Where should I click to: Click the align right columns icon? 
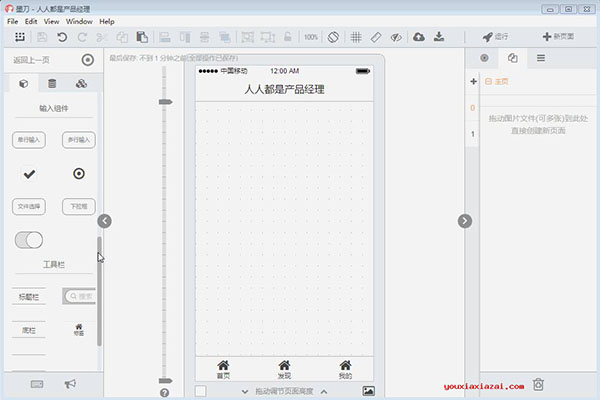185,37
